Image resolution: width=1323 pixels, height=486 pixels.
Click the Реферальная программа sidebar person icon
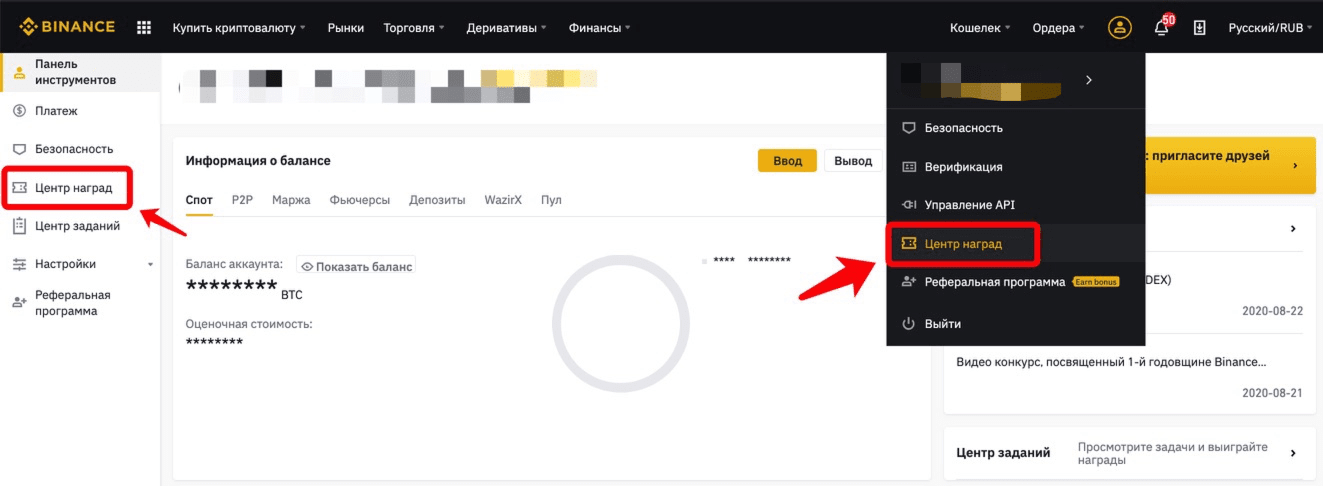19,302
